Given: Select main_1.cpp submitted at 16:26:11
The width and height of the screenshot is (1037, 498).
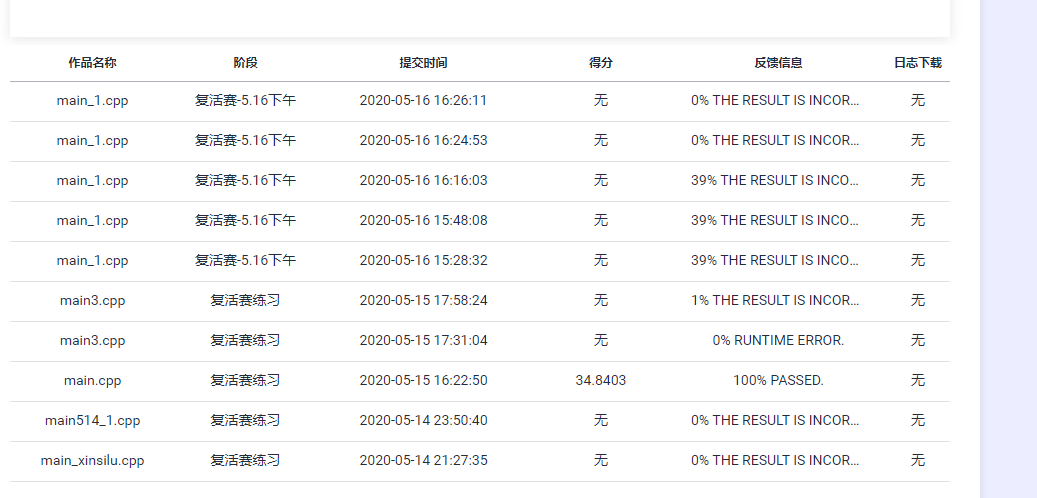Looking at the screenshot, I should (x=93, y=101).
